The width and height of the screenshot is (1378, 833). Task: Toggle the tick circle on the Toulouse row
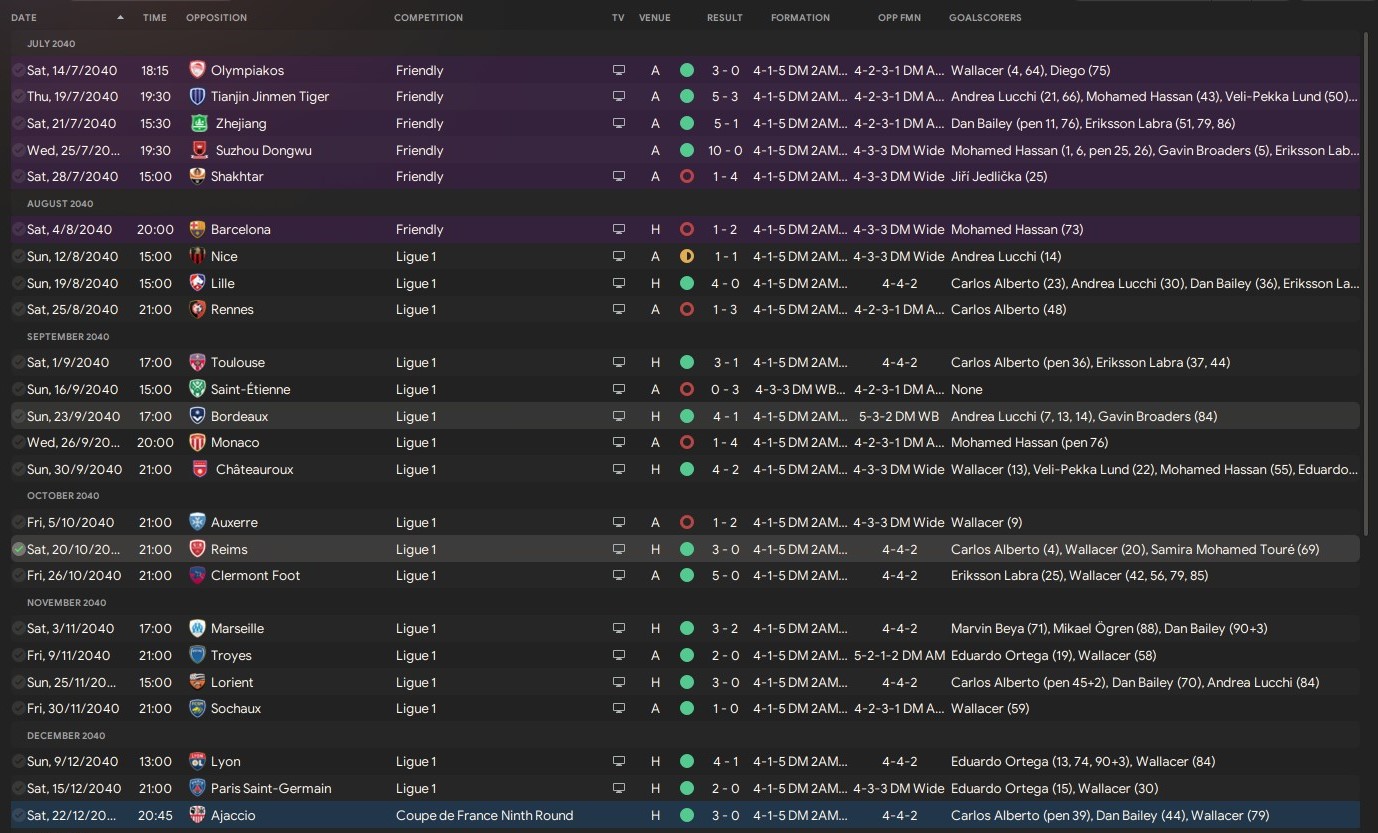pos(18,362)
